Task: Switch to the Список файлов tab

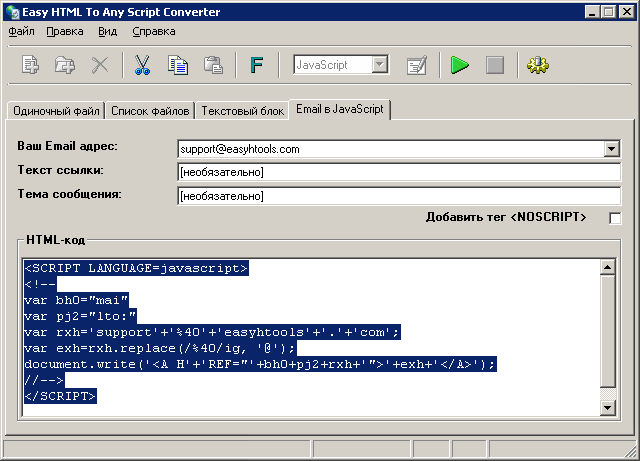Action: [150, 111]
